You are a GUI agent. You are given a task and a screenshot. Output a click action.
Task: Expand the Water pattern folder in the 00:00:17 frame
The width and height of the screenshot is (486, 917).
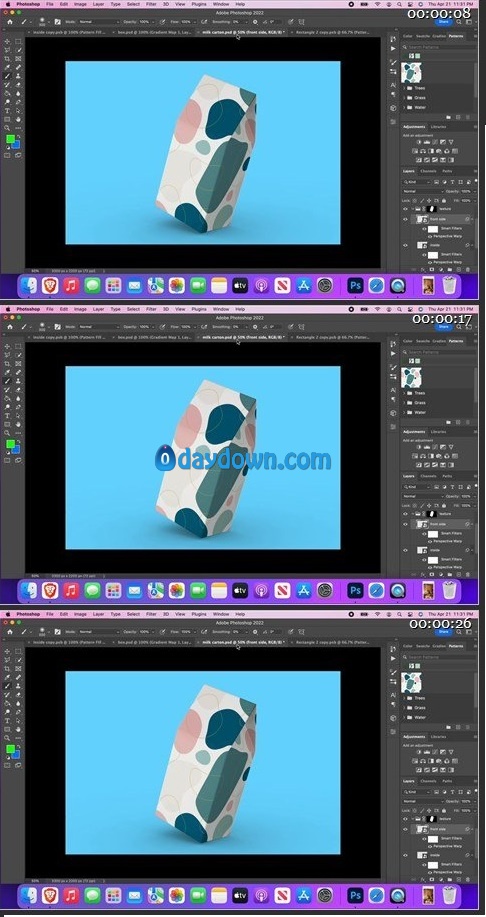click(405, 412)
